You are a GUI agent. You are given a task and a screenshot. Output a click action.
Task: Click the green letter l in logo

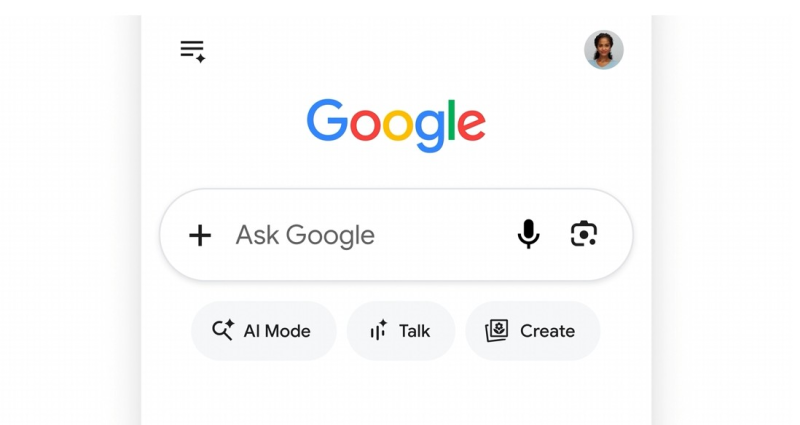pyautogui.click(x=451, y=120)
